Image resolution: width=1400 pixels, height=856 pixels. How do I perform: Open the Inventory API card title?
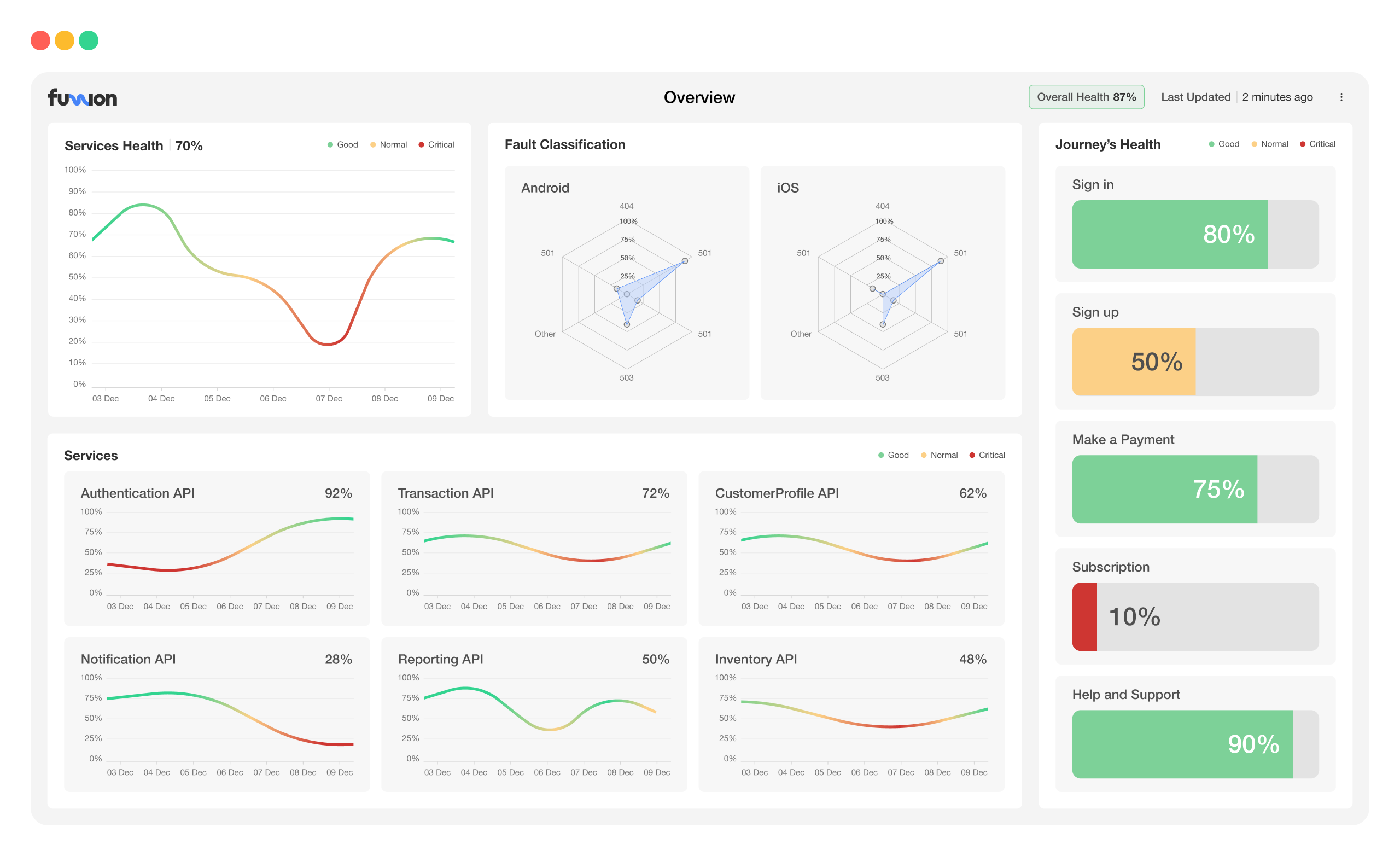(756, 659)
